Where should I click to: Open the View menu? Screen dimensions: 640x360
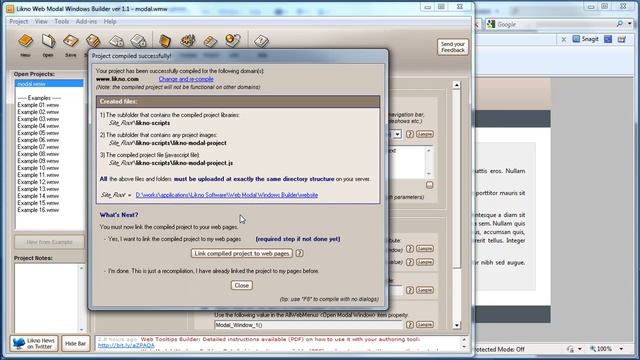pyautogui.click(x=41, y=22)
